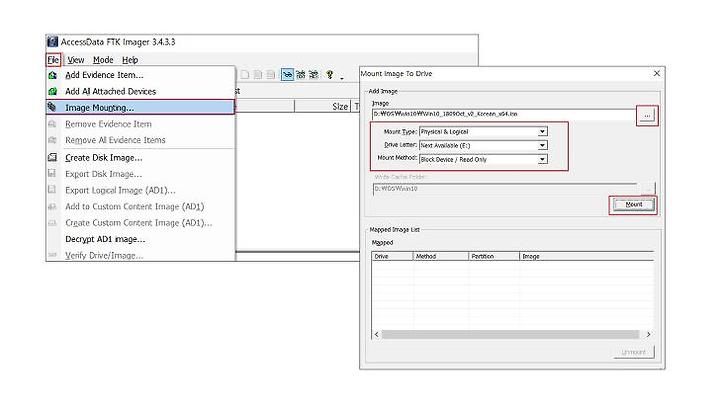Click Export Logical Image (AD1) entry
The image size is (720, 404).
141,190
